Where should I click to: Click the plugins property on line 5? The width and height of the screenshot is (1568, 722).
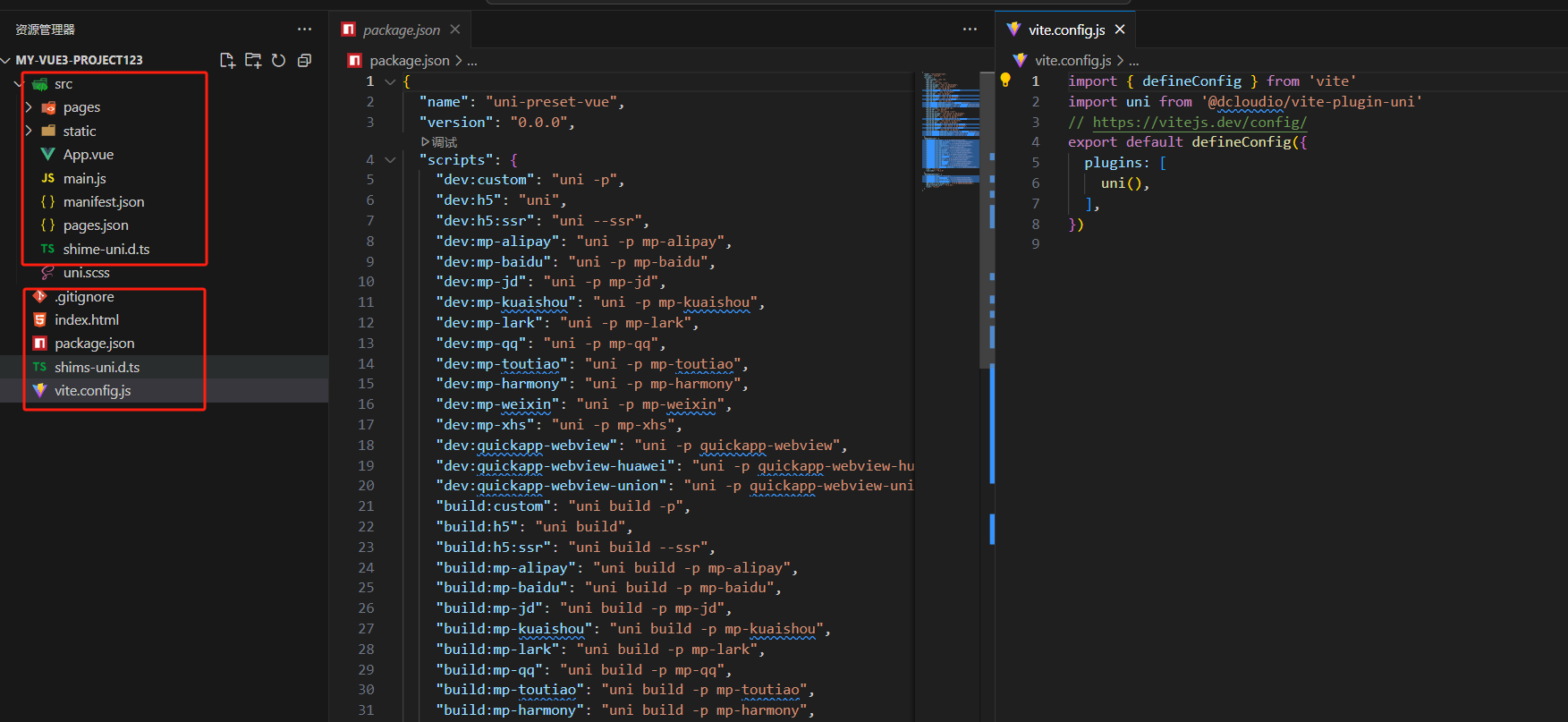(1113, 163)
